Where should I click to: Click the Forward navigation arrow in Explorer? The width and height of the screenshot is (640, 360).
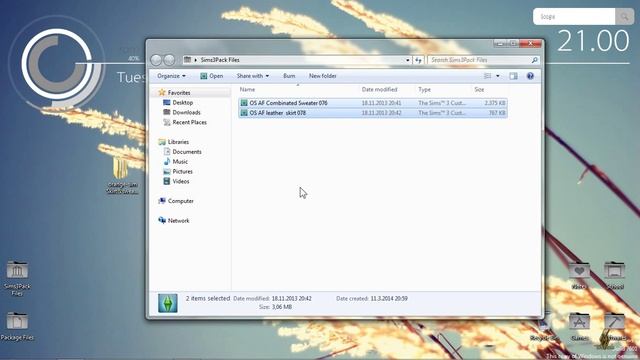[x=169, y=60]
